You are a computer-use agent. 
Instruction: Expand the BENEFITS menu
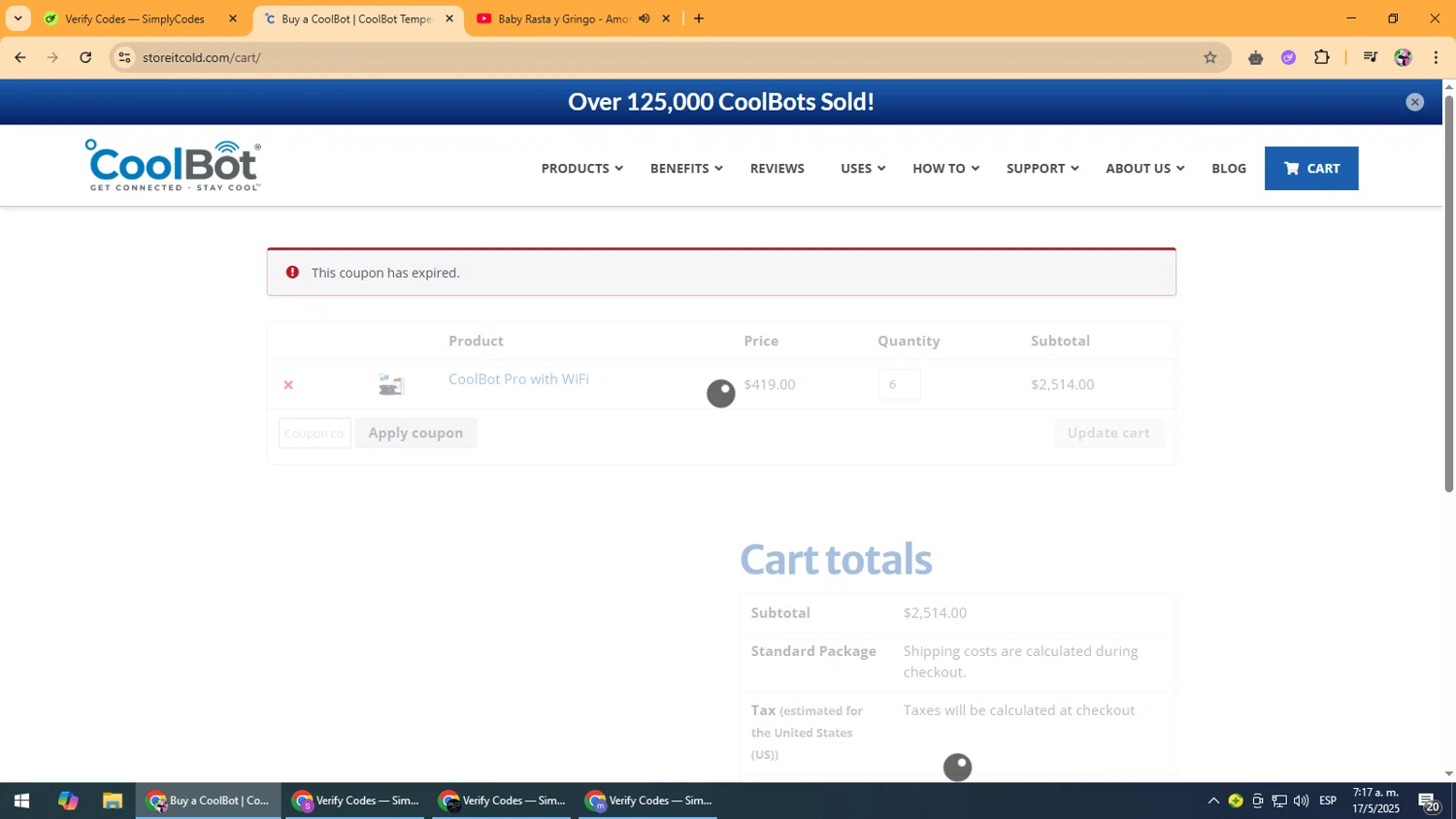pyautogui.click(x=686, y=168)
